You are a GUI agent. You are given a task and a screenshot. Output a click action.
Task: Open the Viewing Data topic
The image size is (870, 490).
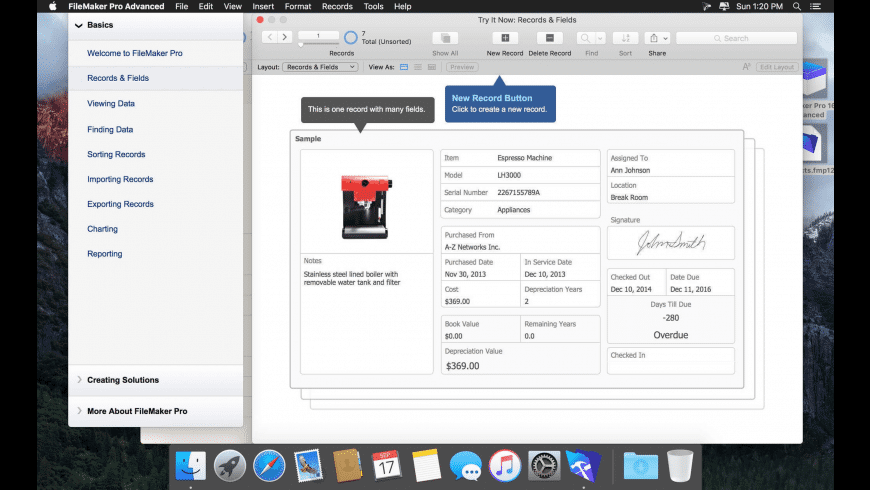111,103
